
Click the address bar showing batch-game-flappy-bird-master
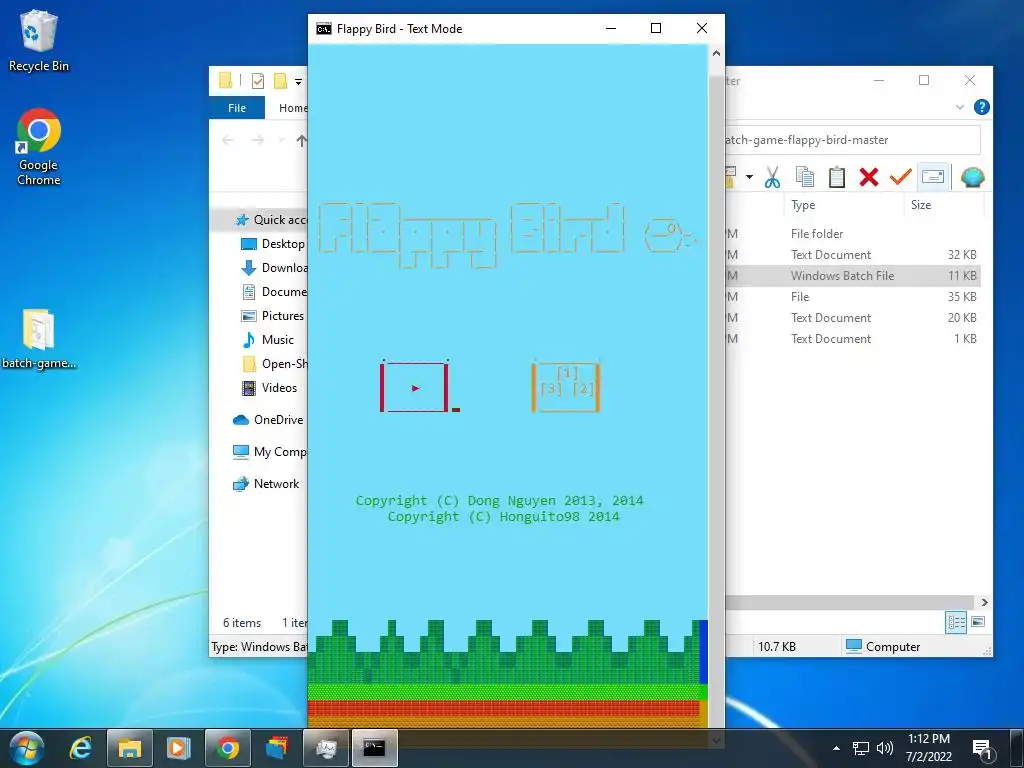tap(852, 140)
